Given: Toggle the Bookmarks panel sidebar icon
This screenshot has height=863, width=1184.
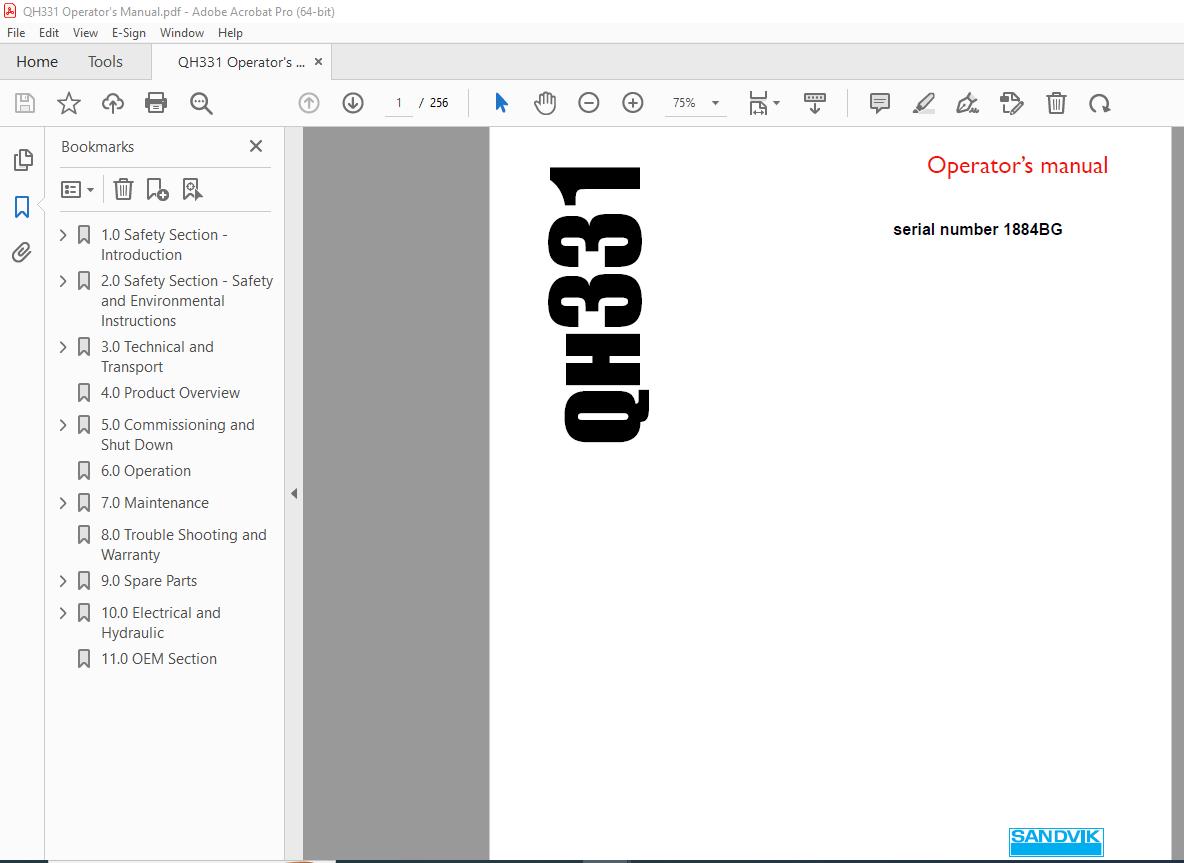Looking at the screenshot, I should click(22, 206).
